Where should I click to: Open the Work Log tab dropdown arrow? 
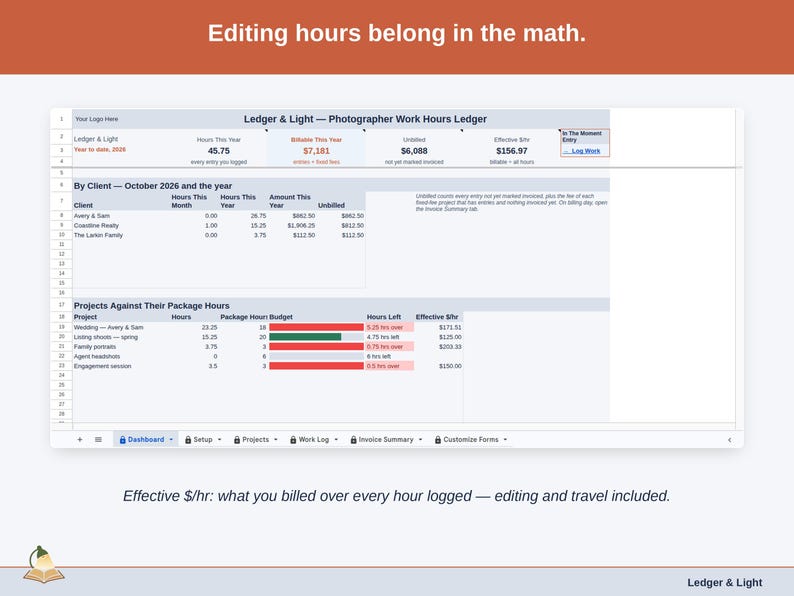pos(336,440)
